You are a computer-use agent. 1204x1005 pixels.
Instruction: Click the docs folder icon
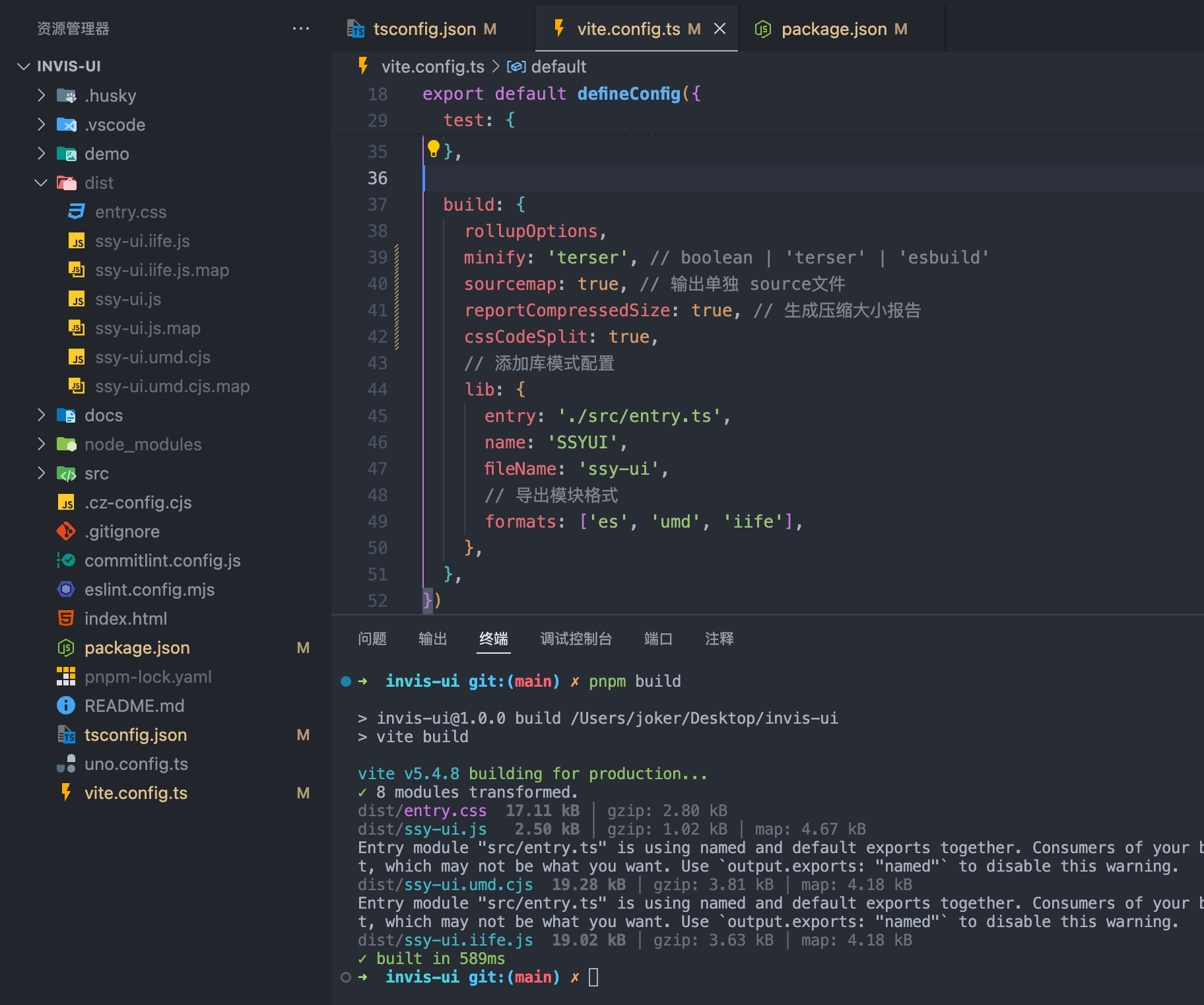coord(66,415)
